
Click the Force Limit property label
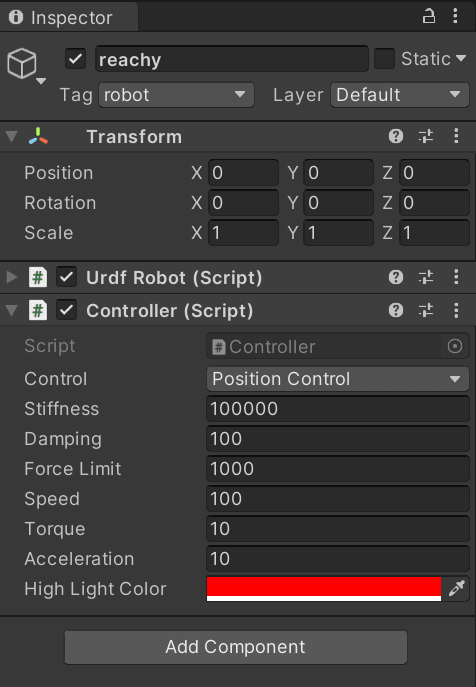pyautogui.click(x=73, y=469)
